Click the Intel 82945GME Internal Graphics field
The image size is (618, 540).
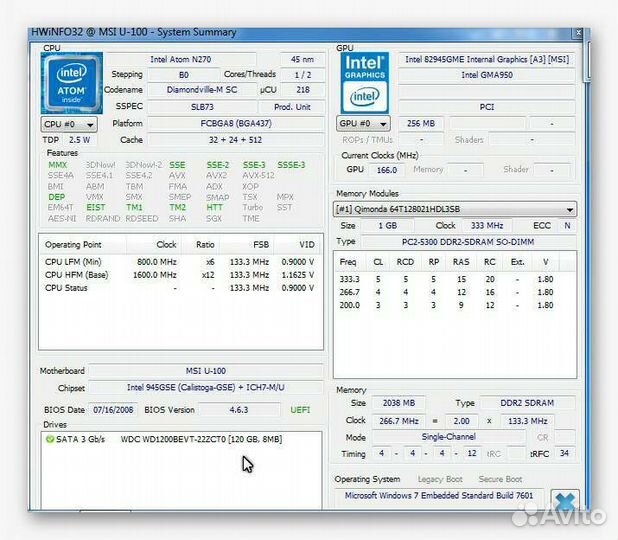pos(487,60)
